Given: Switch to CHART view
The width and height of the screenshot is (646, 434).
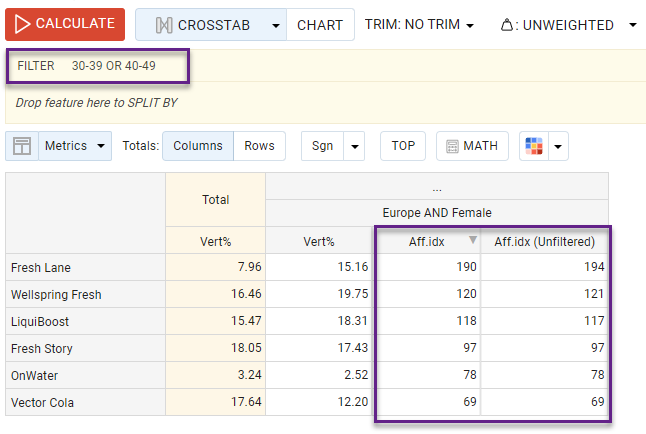Looking at the screenshot, I should [x=320, y=25].
